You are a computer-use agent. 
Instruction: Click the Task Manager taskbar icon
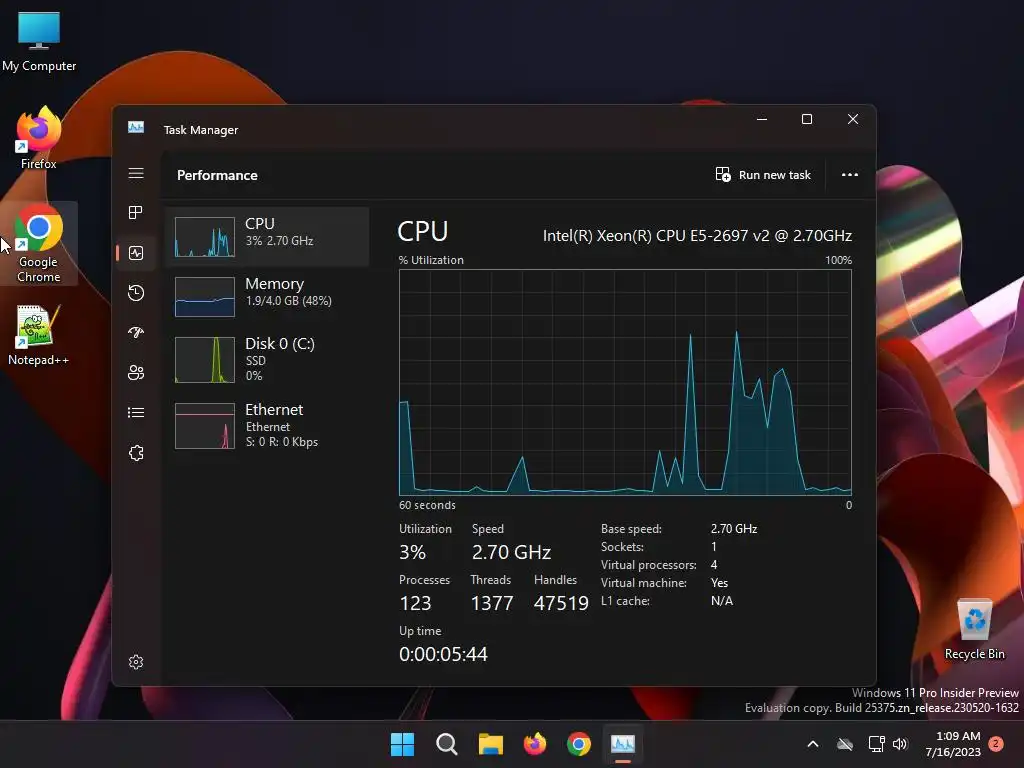point(623,744)
